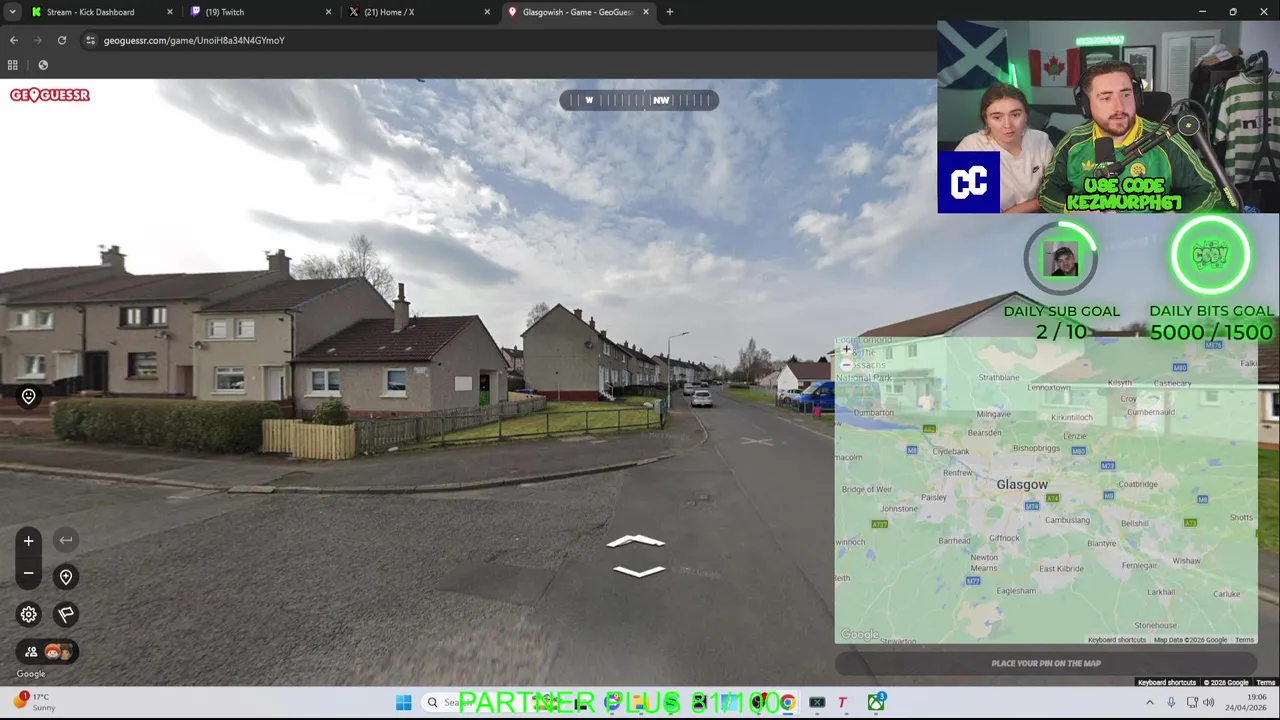Close the Kick Dashboard tab

(x=169, y=12)
